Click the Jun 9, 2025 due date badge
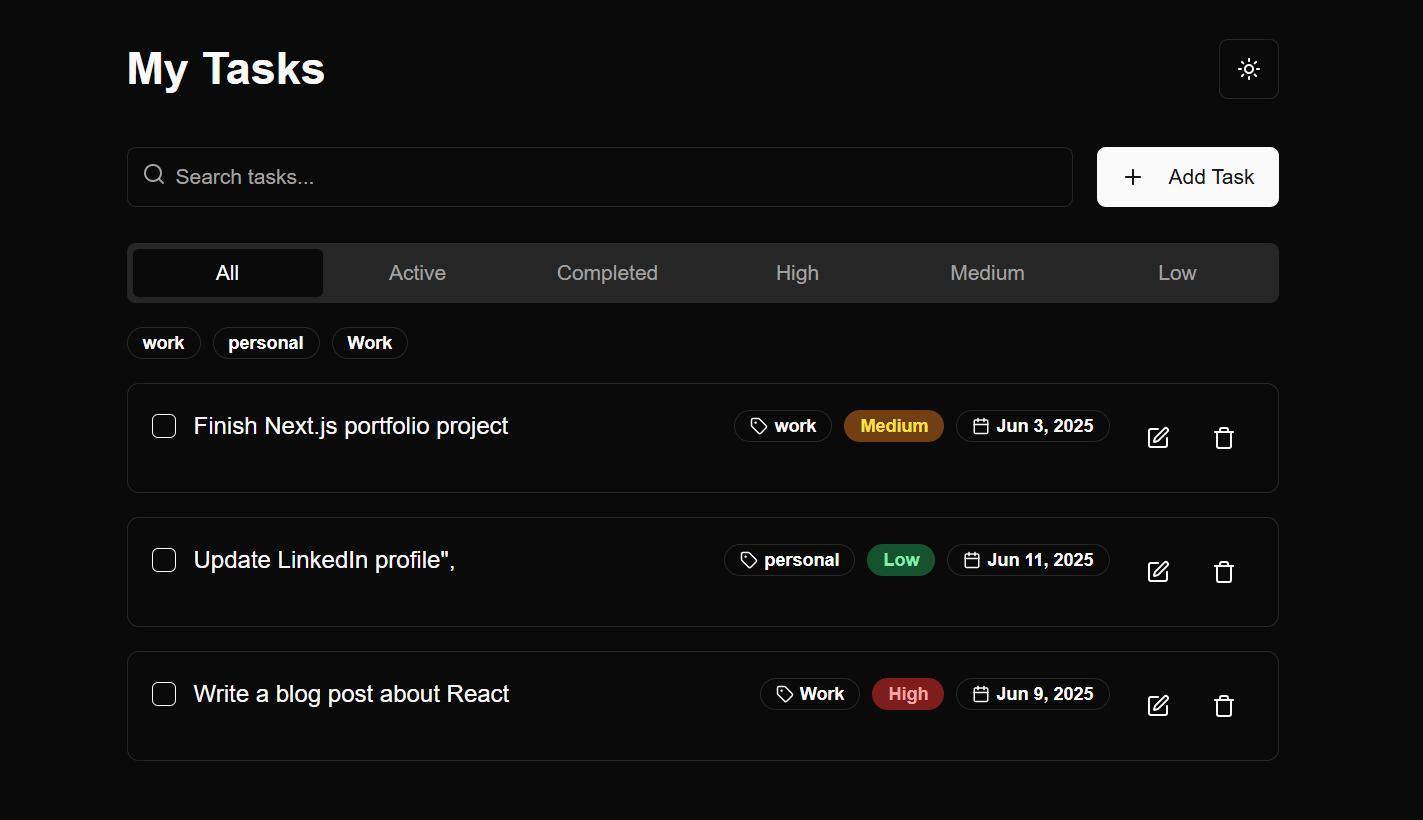This screenshot has height=820, width=1423. pyautogui.click(x=1033, y=694)
